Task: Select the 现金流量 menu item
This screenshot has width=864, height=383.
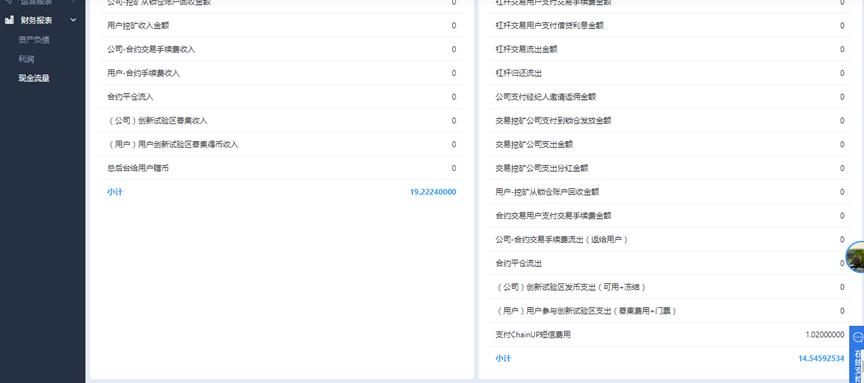Action: pyautogui.click(x=34, y=78)
